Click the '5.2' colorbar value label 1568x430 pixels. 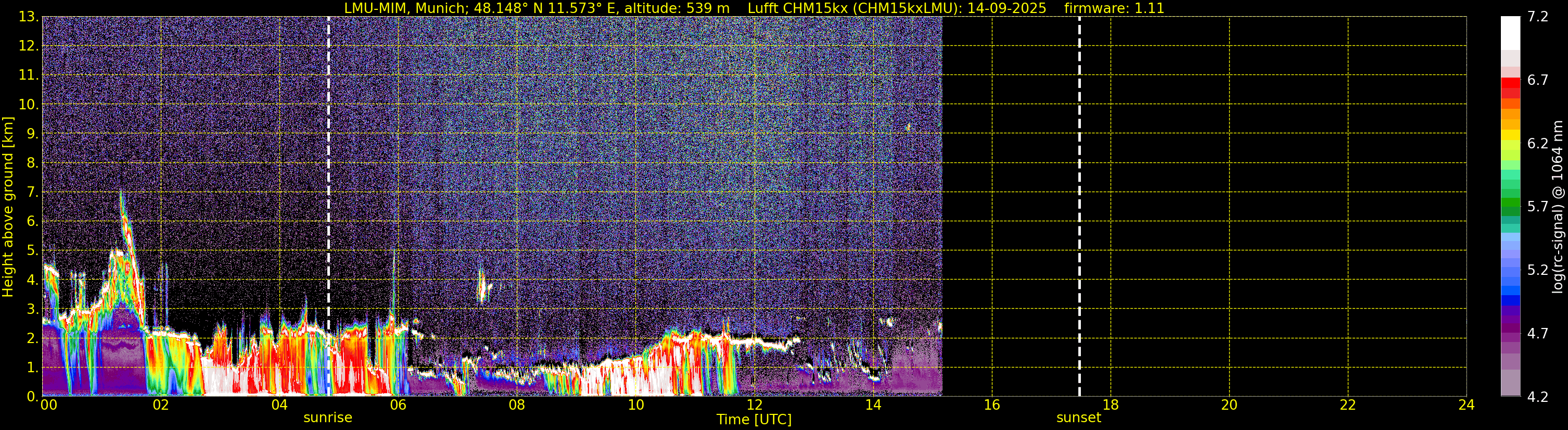1538,270
